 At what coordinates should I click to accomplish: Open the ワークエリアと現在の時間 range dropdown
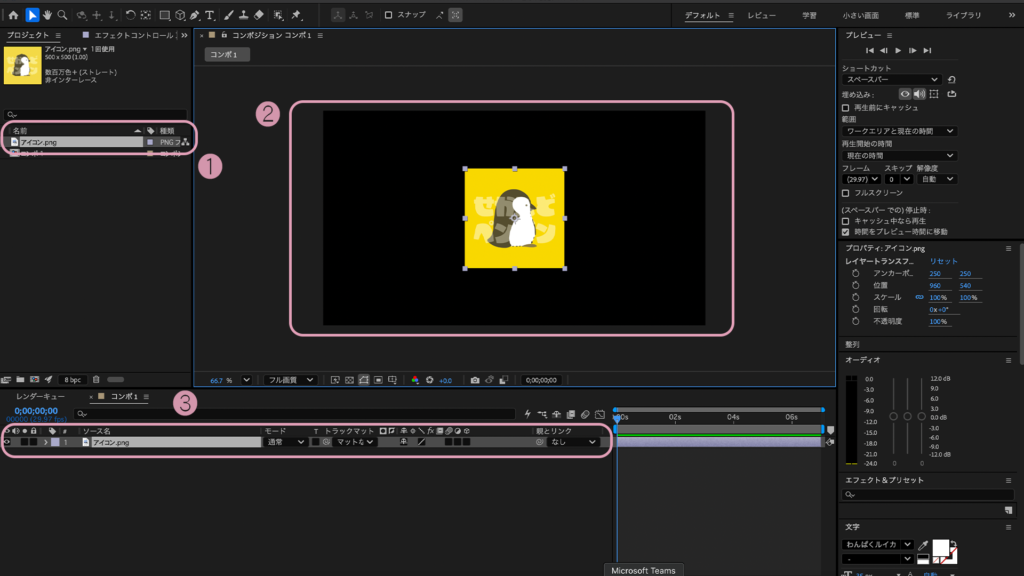click(899, 131)
